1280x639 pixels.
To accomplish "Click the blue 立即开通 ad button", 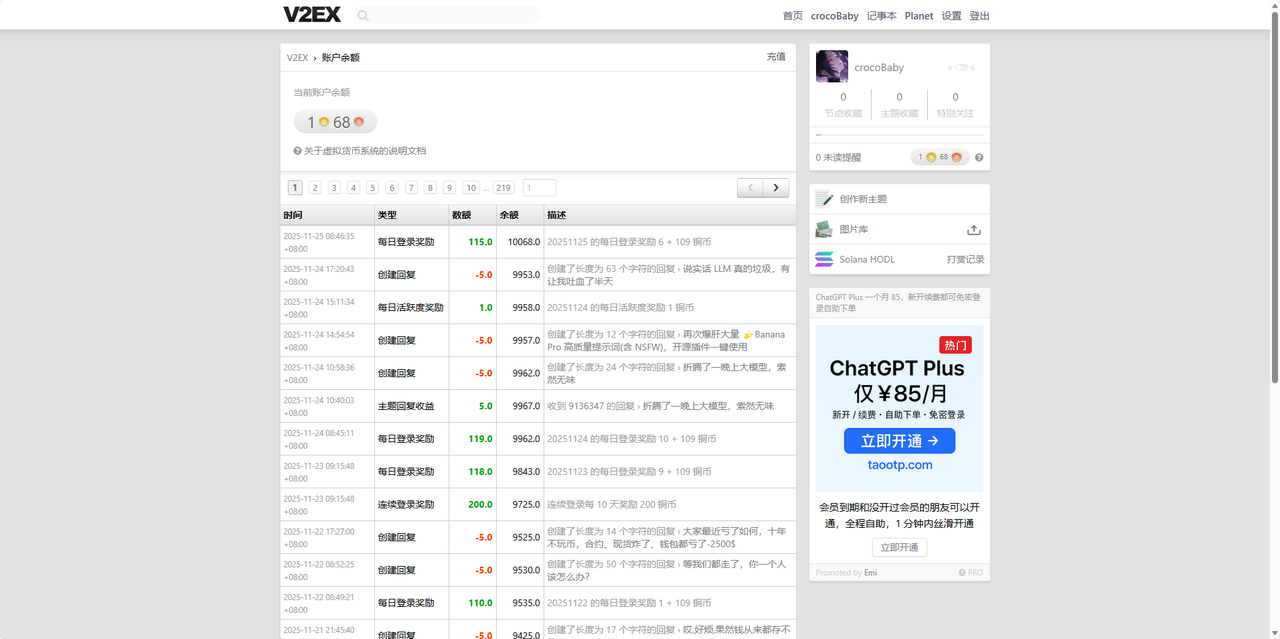I will 899,441.
